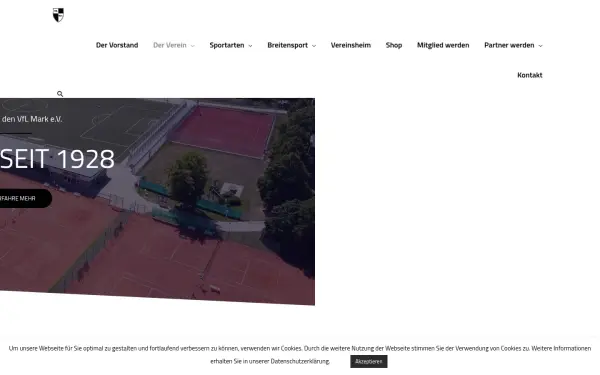
Task: Open the Breitensport menu item
Action: point(287,45)
